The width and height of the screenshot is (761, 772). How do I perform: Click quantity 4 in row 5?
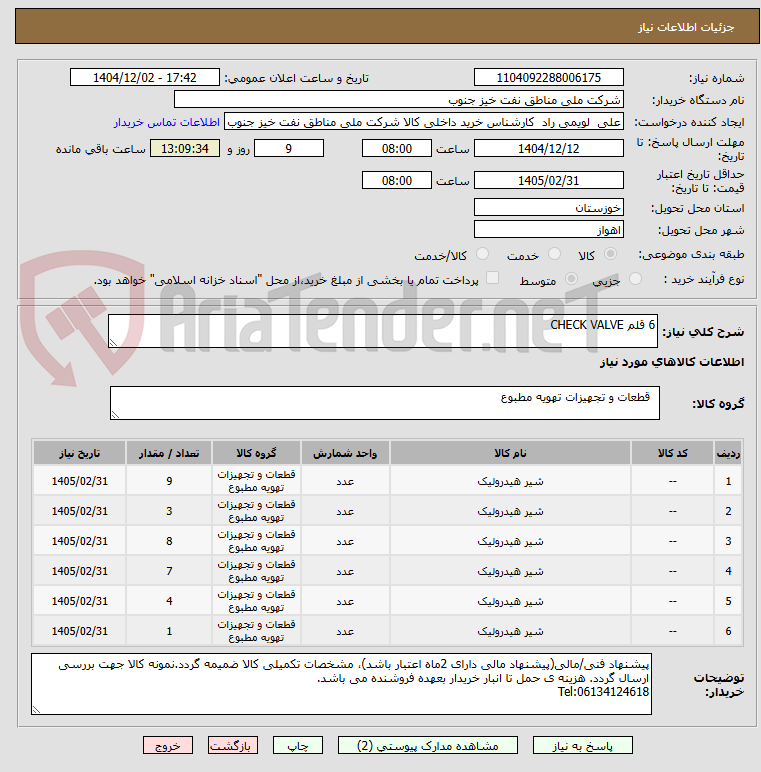pyautogui.click(x=169, y=601)
